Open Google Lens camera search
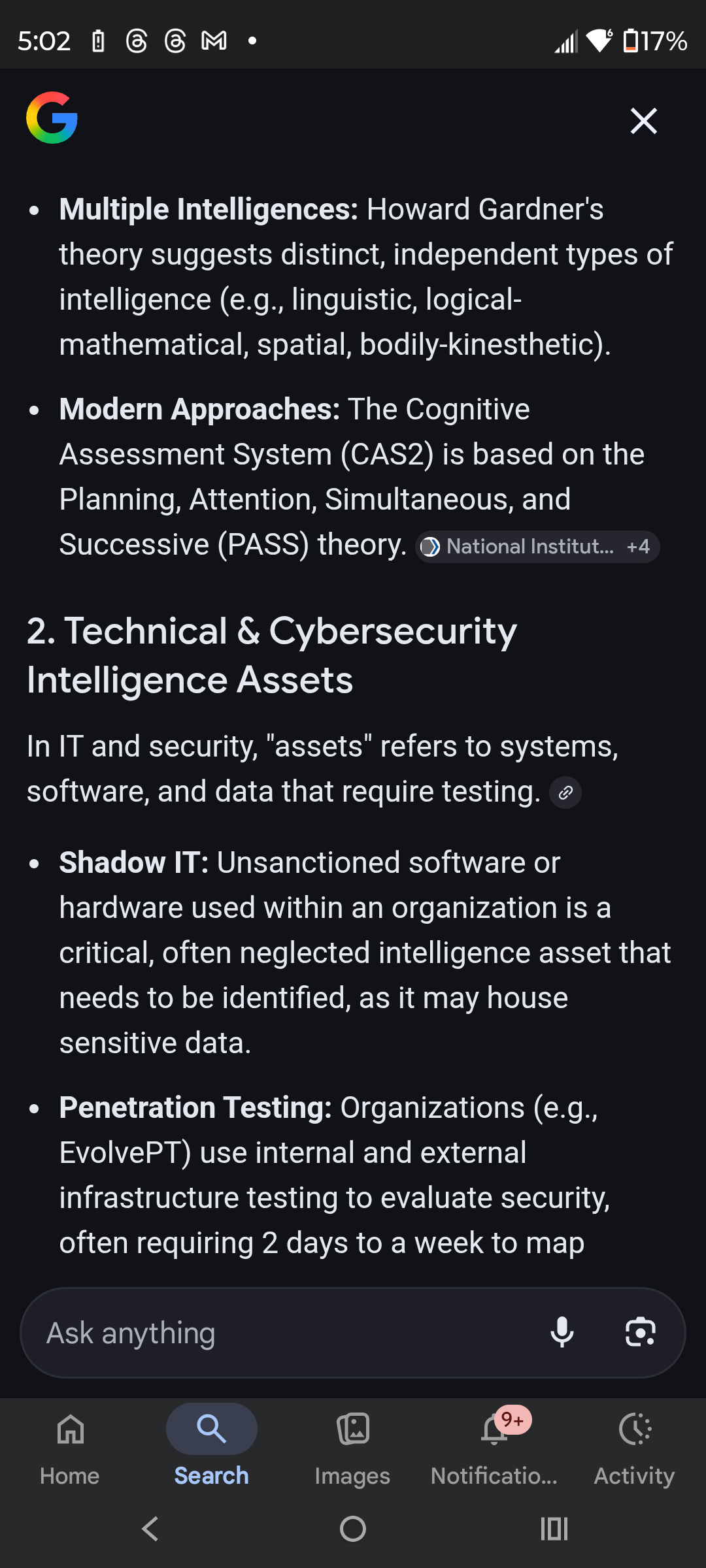 click(640, 1332)
